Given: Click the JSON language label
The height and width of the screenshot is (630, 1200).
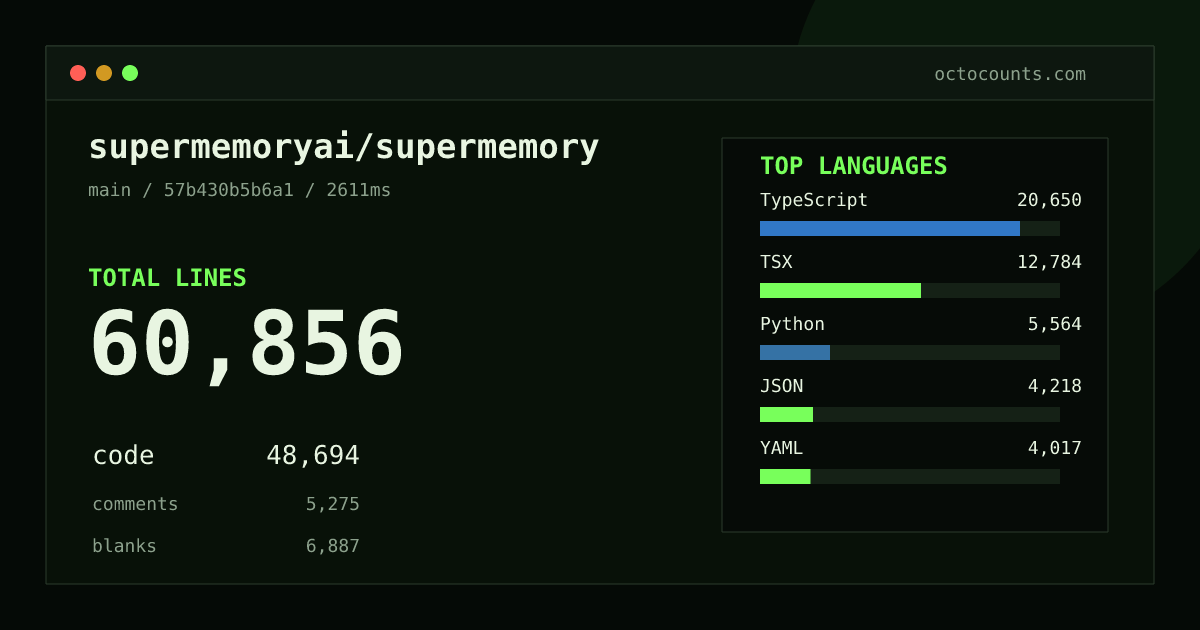Looking at the screenshot, I should 781,386.
